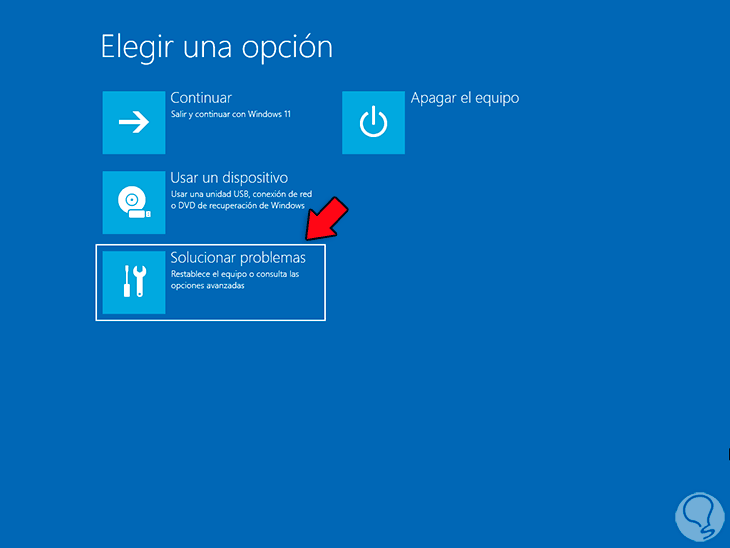The height and width of the screenshot is (548, 730).
Task: Click the red arrow annotation
Action: pos(326,218)
